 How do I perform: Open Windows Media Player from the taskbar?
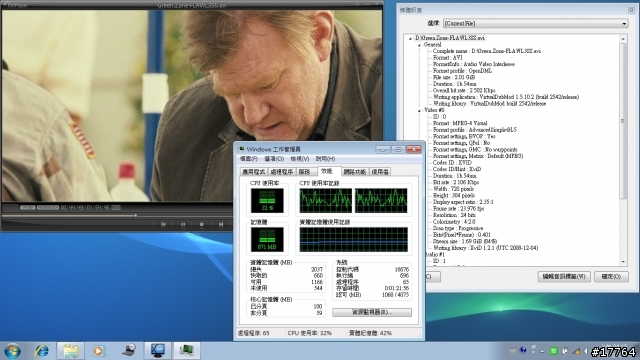point(98,351)
